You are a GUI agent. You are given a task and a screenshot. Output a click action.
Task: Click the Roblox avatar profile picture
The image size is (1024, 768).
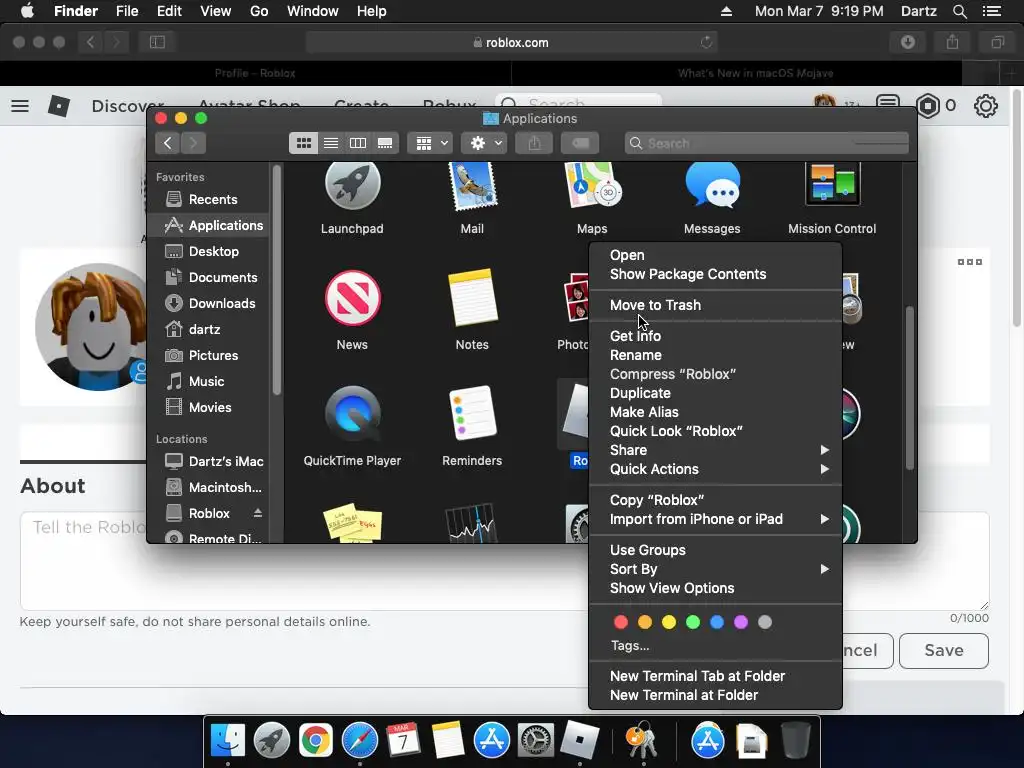point(92,327)
